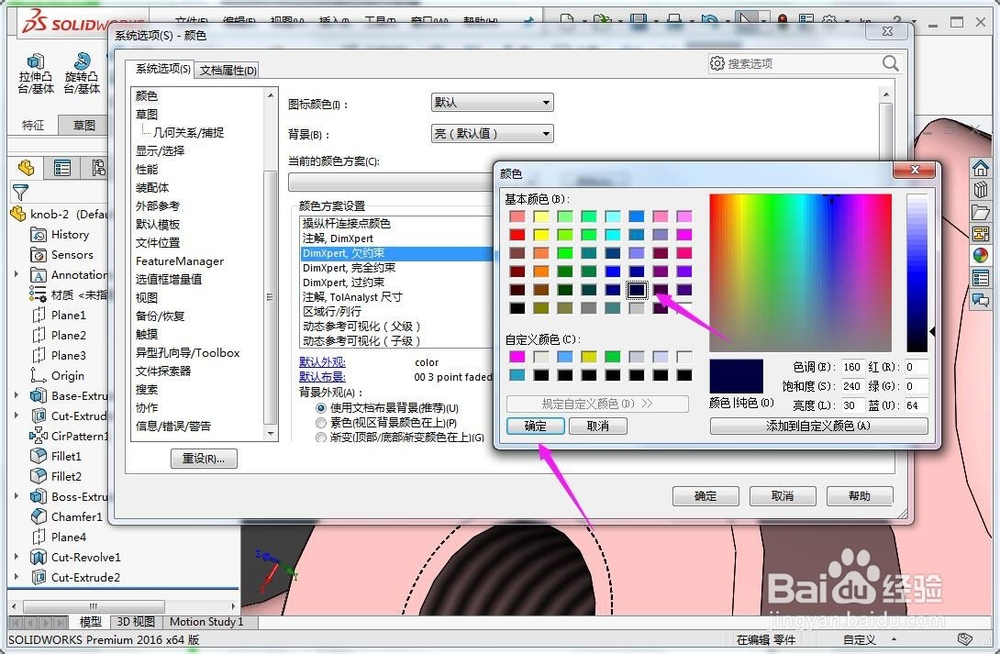Open the Motion Study 1 tab
Viewport: 1000px width, 654px height.
coord(206,621)
